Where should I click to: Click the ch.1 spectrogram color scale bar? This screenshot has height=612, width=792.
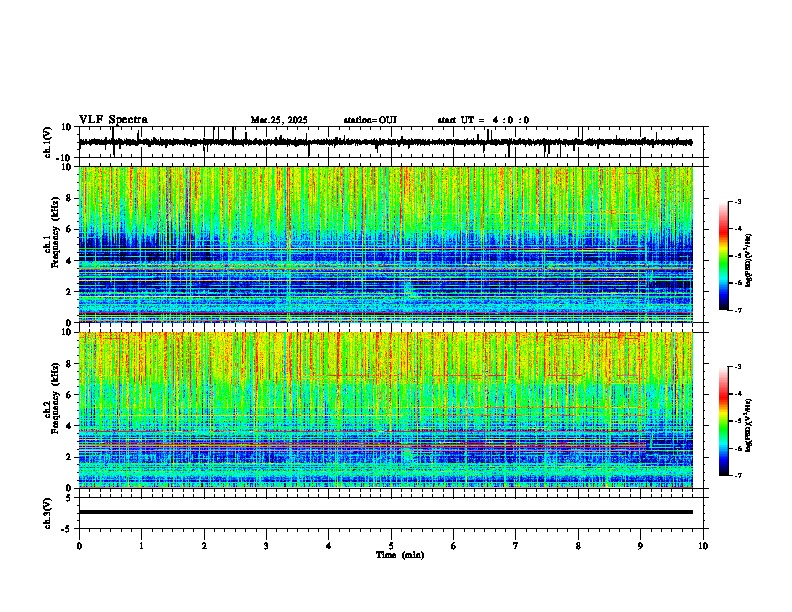pyautogui.click(x=723, y=256)
